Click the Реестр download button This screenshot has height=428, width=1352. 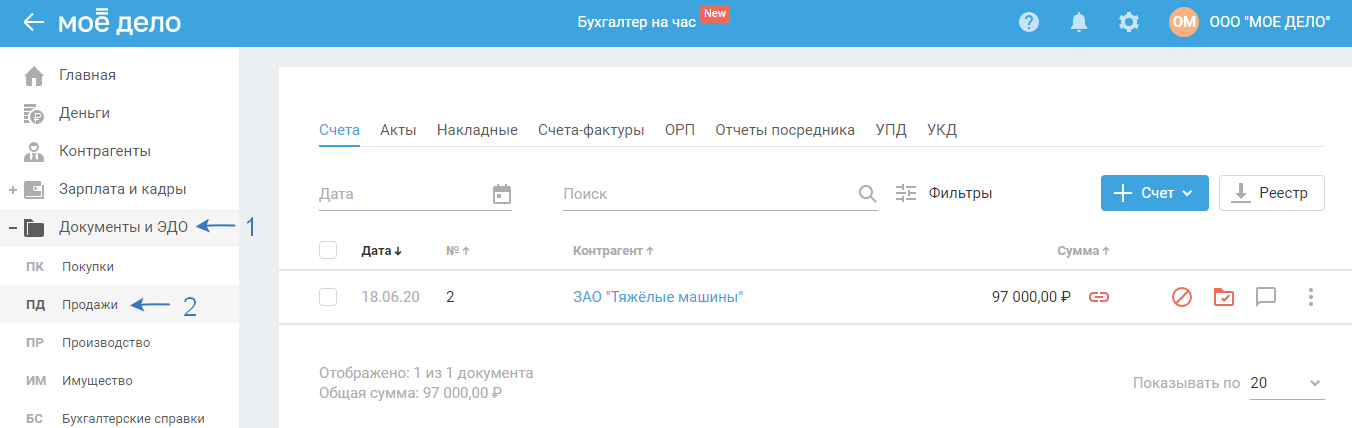point(1271,193)
